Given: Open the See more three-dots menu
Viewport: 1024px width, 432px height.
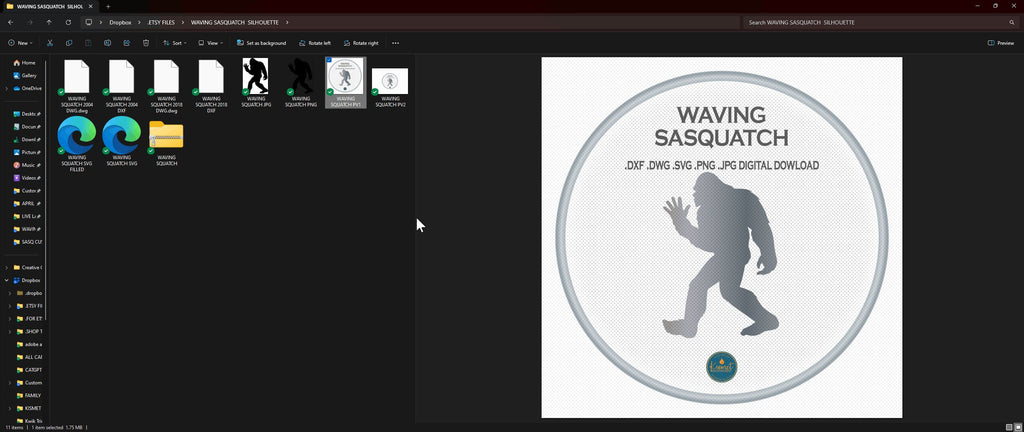Looking at the screenshot, I should [396, 43].
